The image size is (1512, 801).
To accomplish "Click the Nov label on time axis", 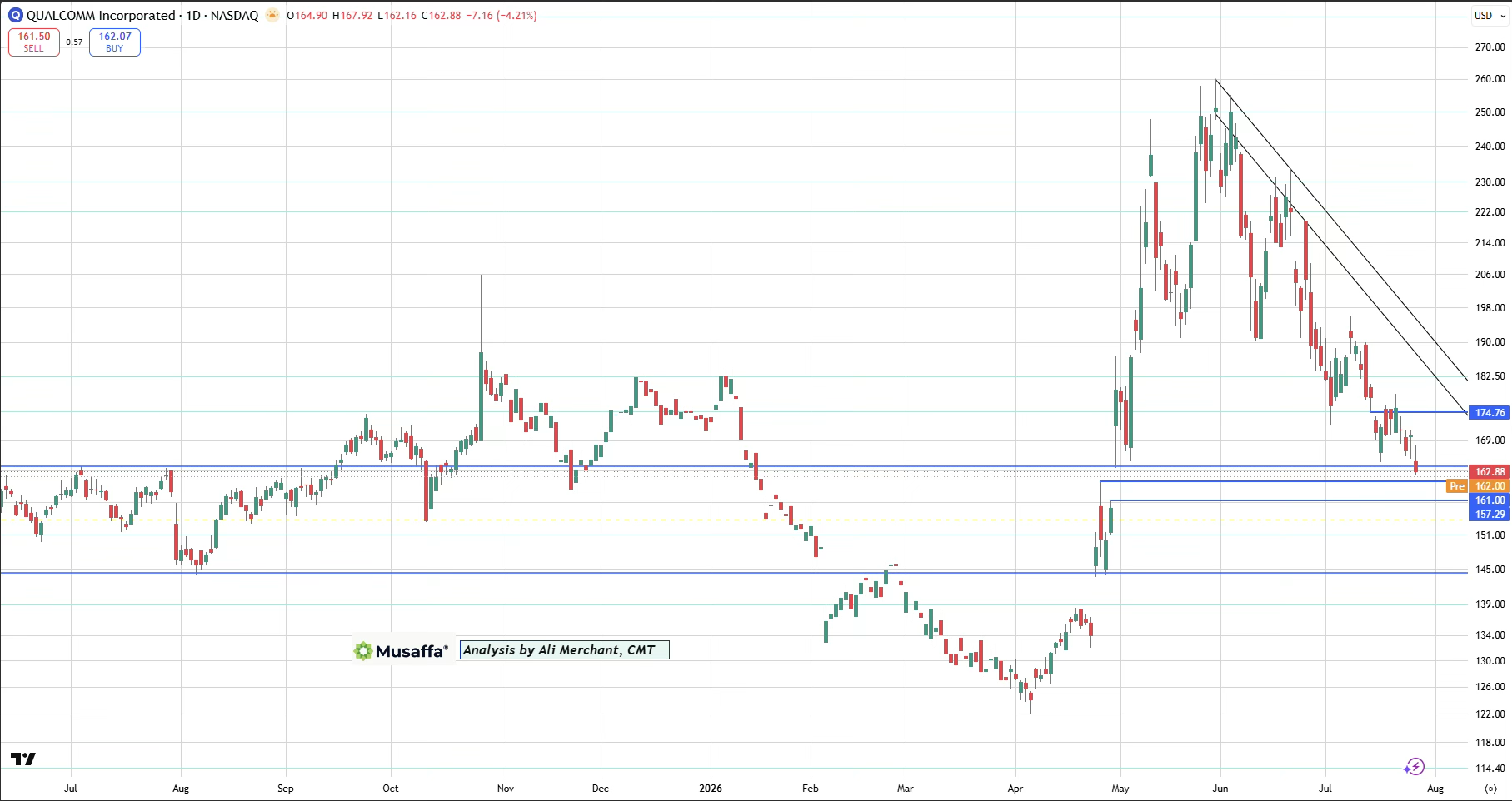I will (506, 789).
